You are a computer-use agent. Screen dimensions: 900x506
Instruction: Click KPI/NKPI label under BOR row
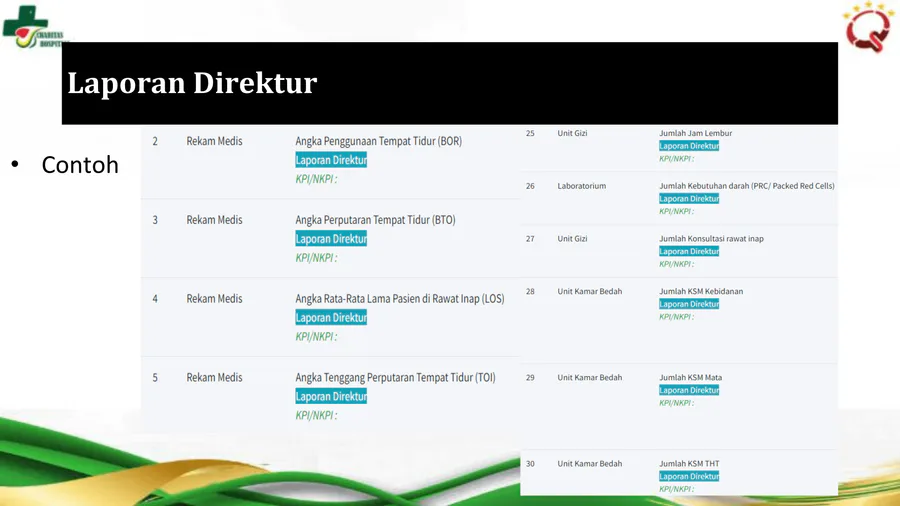click(x=316, y=179)
